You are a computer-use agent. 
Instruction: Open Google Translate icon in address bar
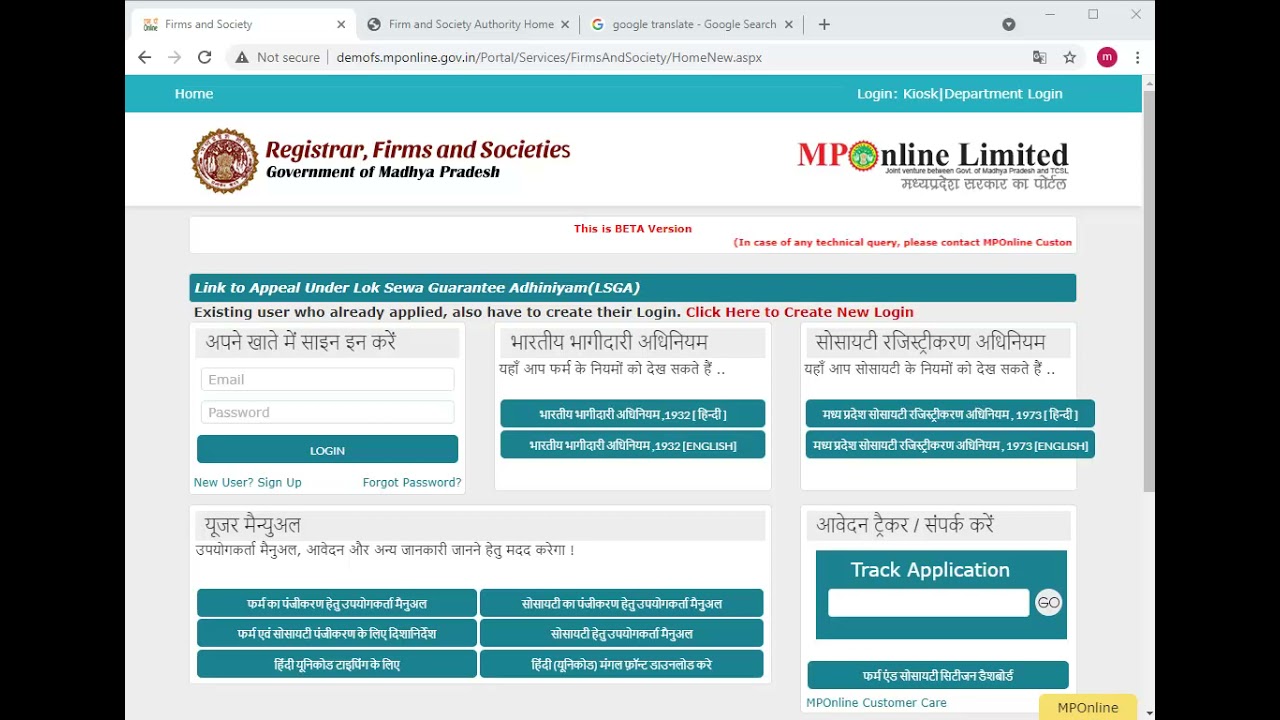point(1040,57)
